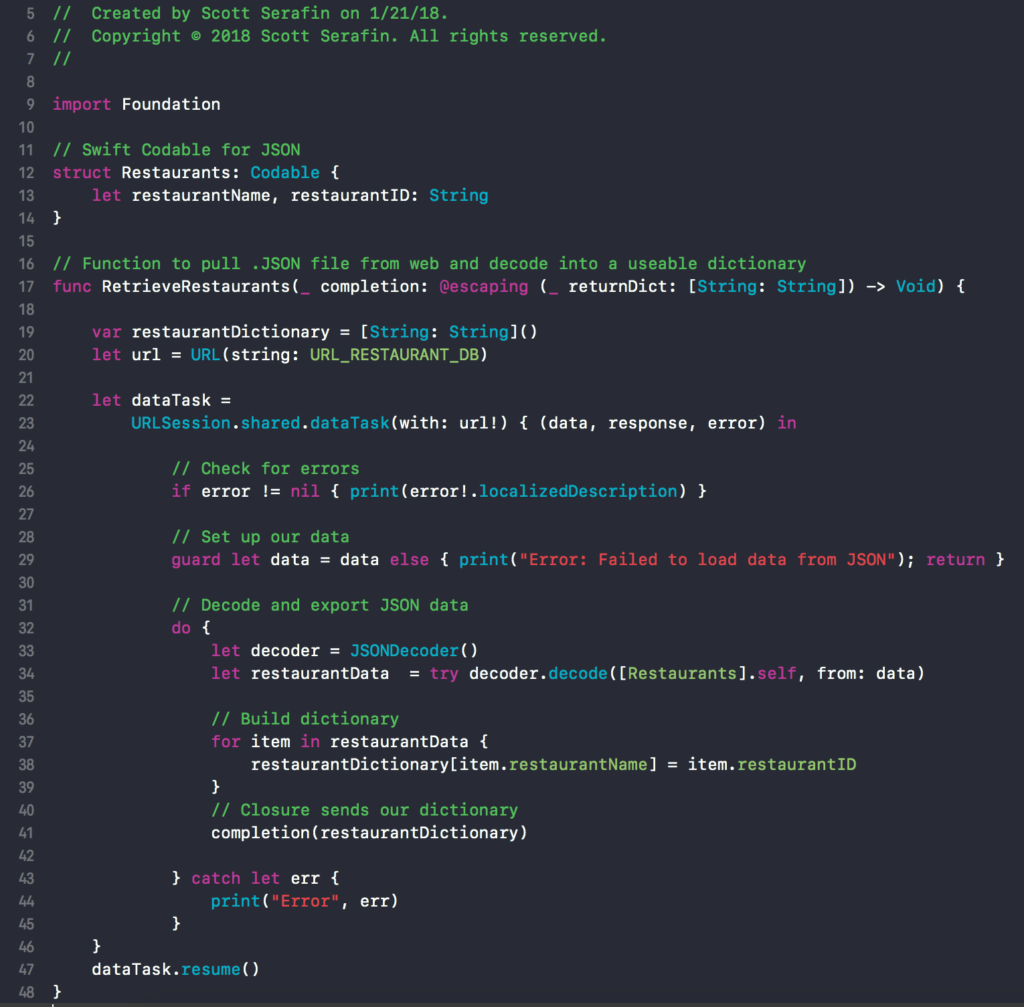
Task: Click the 'catch' keyword
Action: point(216,878)
